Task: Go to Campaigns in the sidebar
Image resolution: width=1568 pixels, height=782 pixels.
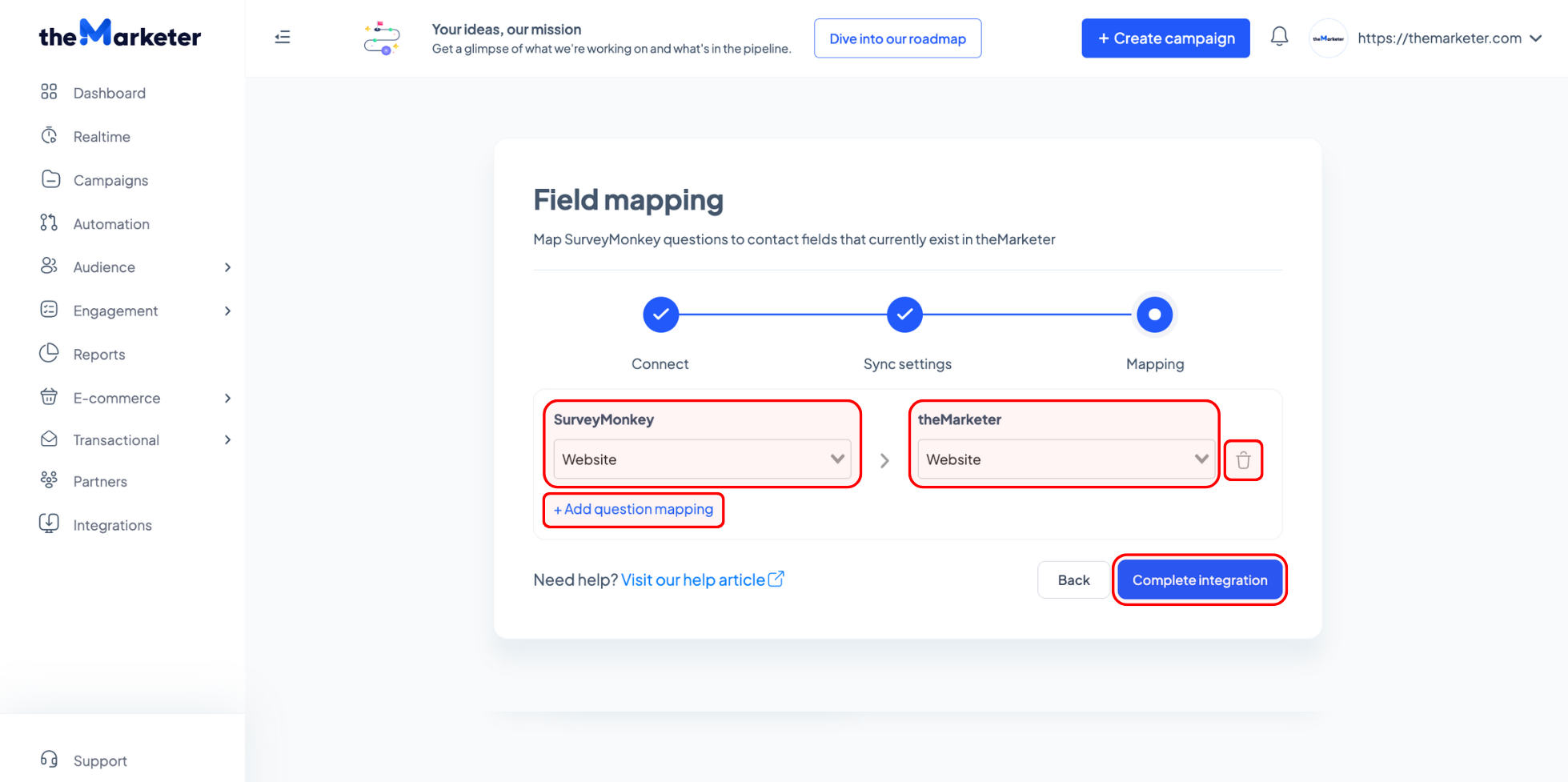Action: click(110, 180)
